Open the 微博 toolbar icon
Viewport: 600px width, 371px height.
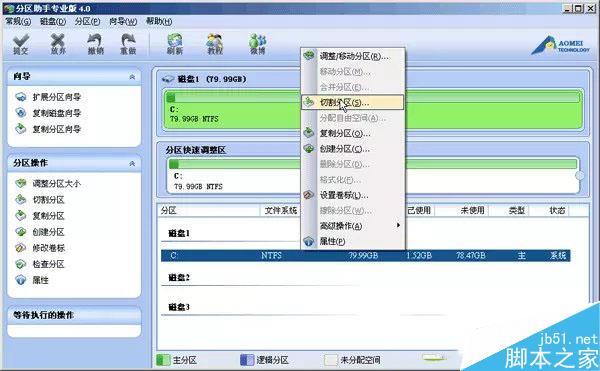tap(258, 44)
